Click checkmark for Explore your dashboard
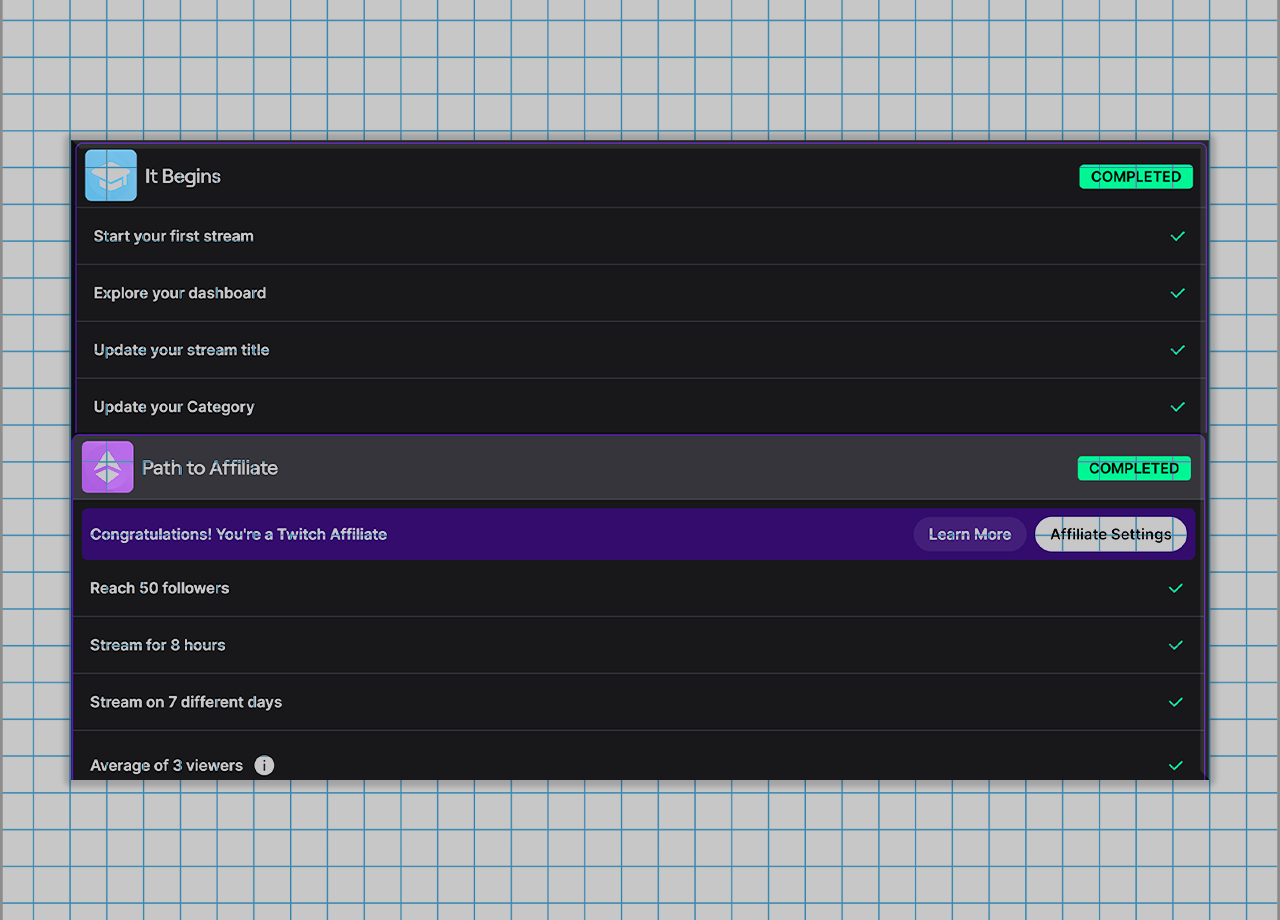1280x920 pixels. pos(1178,293)
